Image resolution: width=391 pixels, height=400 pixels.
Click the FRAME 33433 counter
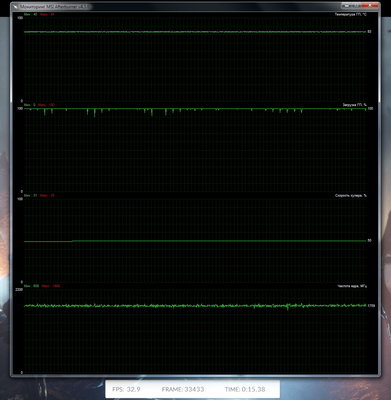pos(183,389)
